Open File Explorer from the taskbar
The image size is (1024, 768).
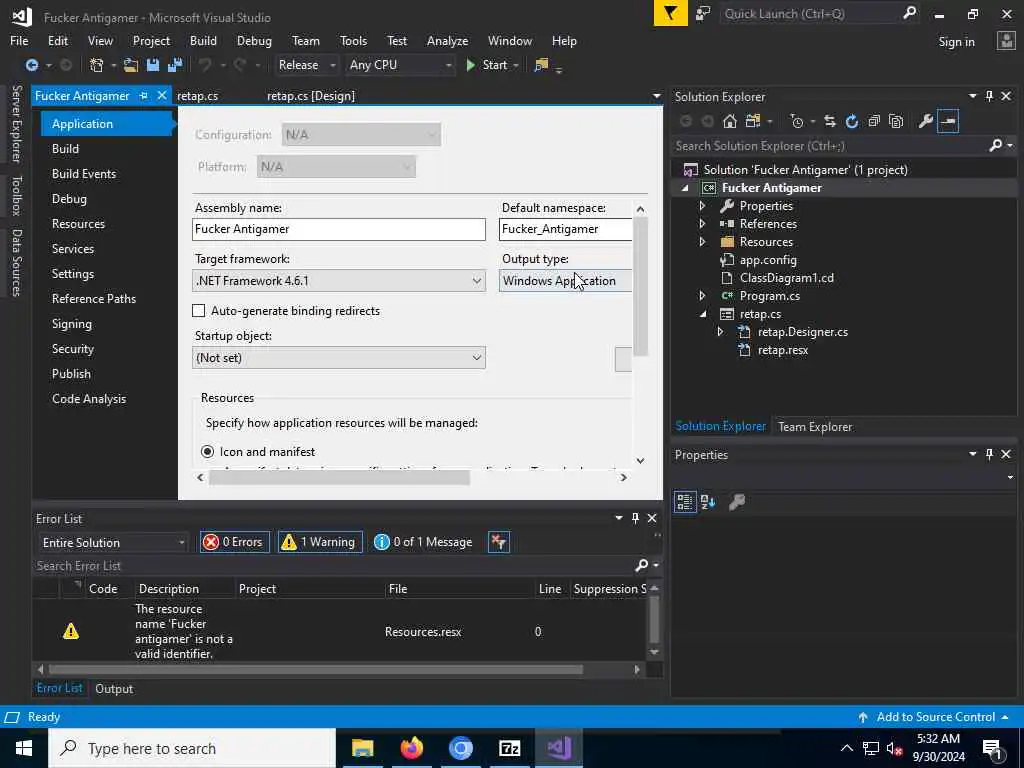point(362,748)
